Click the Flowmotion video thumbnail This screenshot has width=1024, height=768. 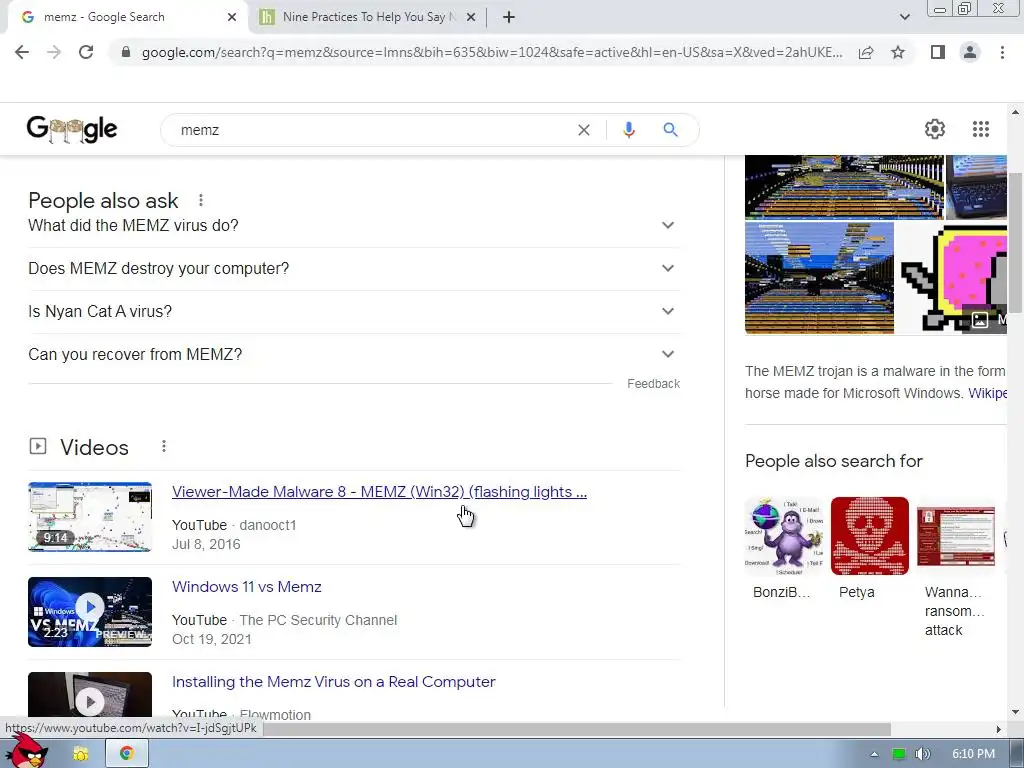pyautogui.click(x=90, y=694)
